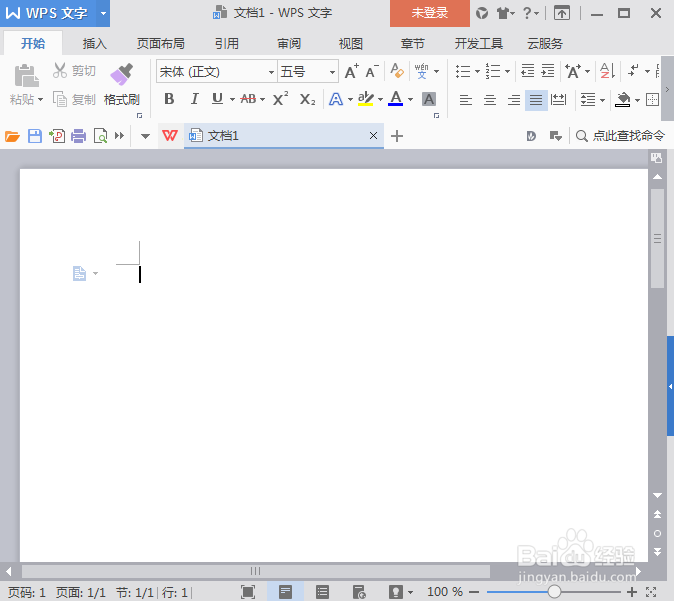Expand the numbered list dropdown arrow
Screen dimensions: 674x601
point(508,71)
